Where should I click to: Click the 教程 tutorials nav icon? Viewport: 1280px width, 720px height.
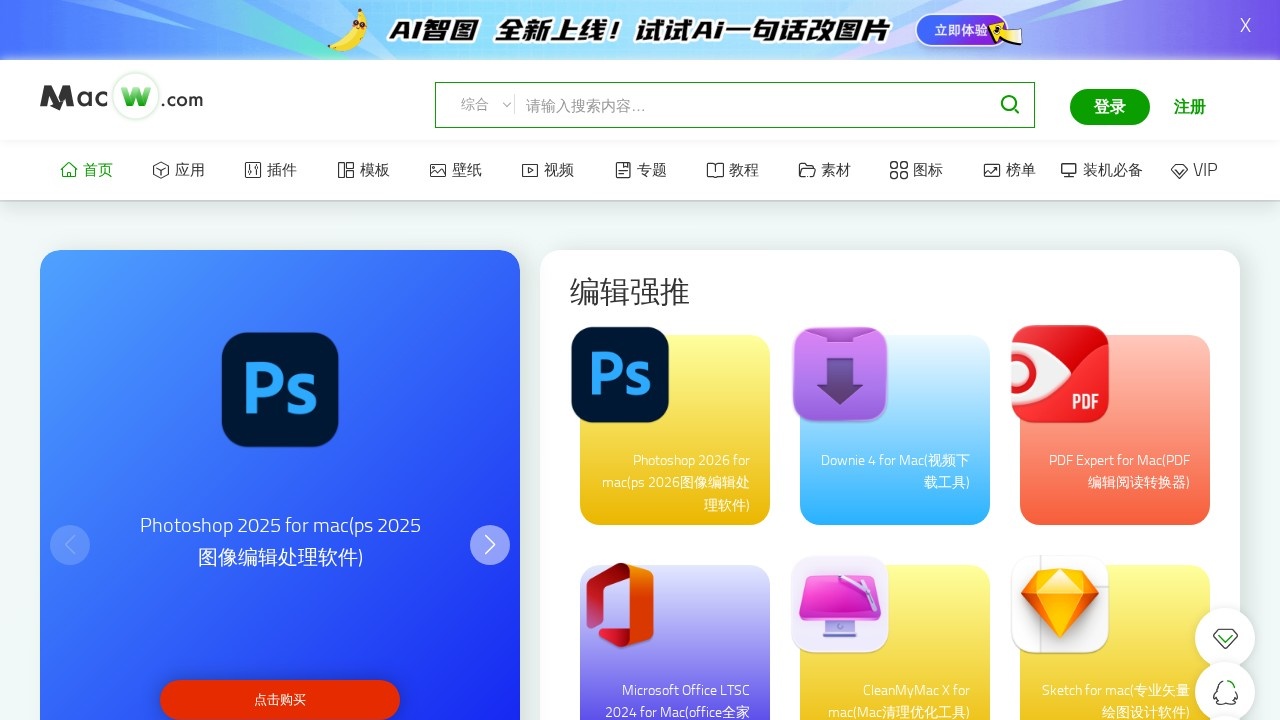[713, 170]
